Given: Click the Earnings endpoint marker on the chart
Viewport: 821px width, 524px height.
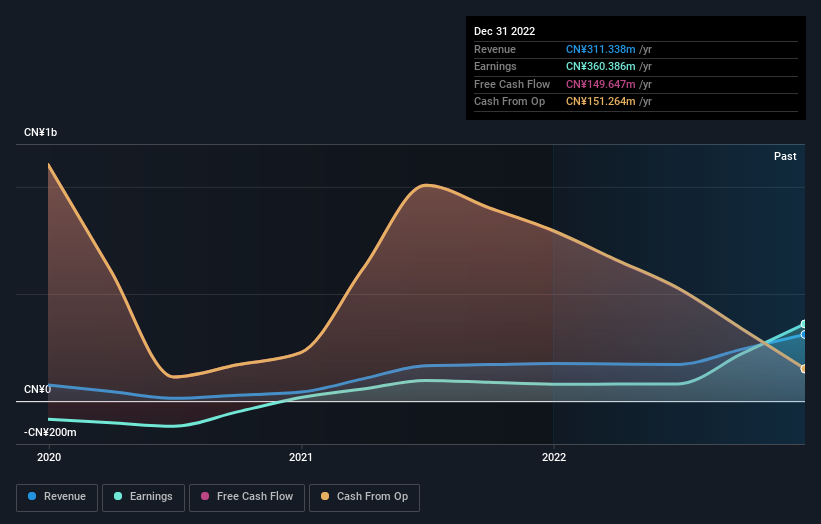Looking at the screenshot, I should pos(804,324).
